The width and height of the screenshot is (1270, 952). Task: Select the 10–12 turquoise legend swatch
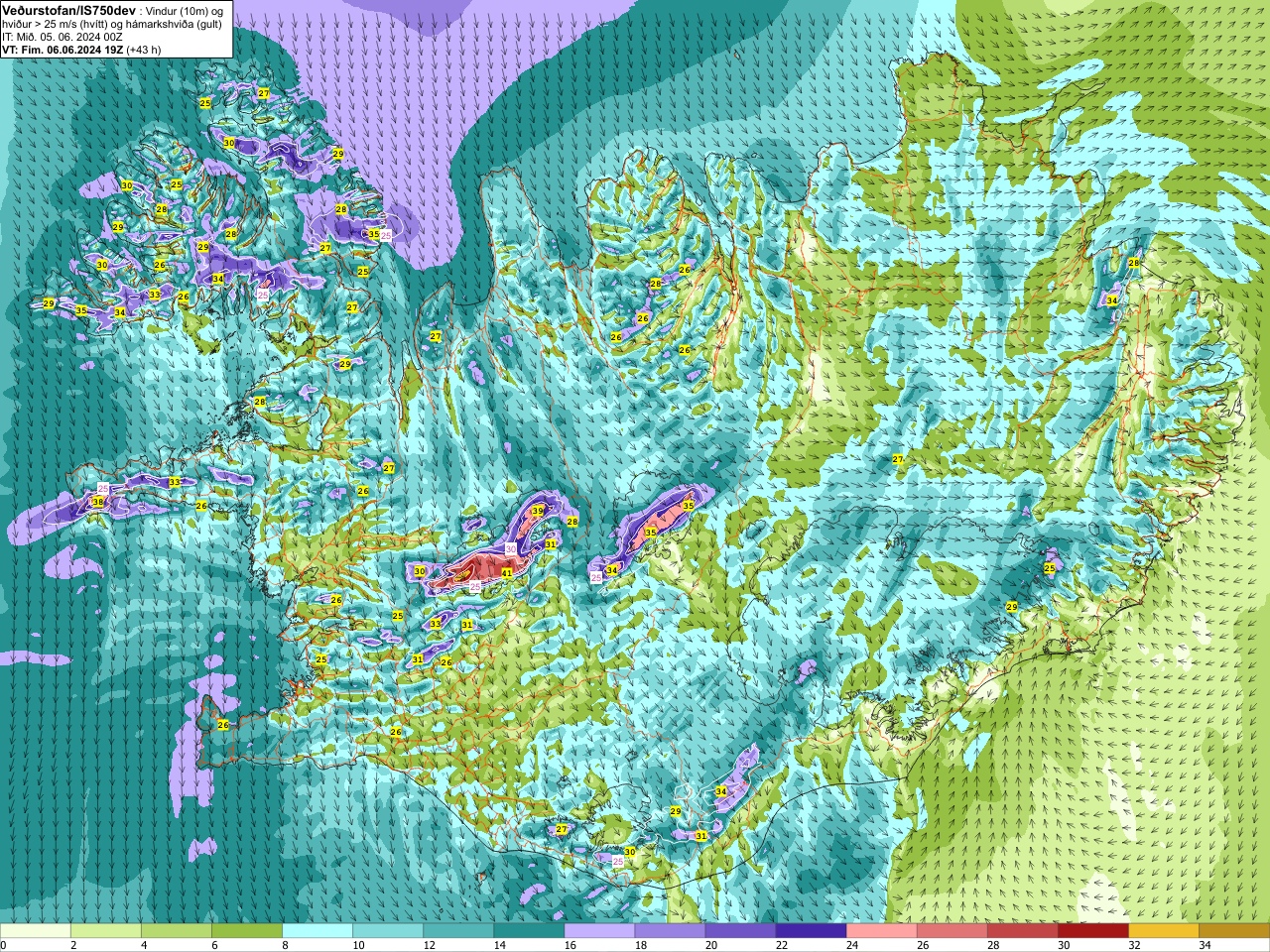388,931
